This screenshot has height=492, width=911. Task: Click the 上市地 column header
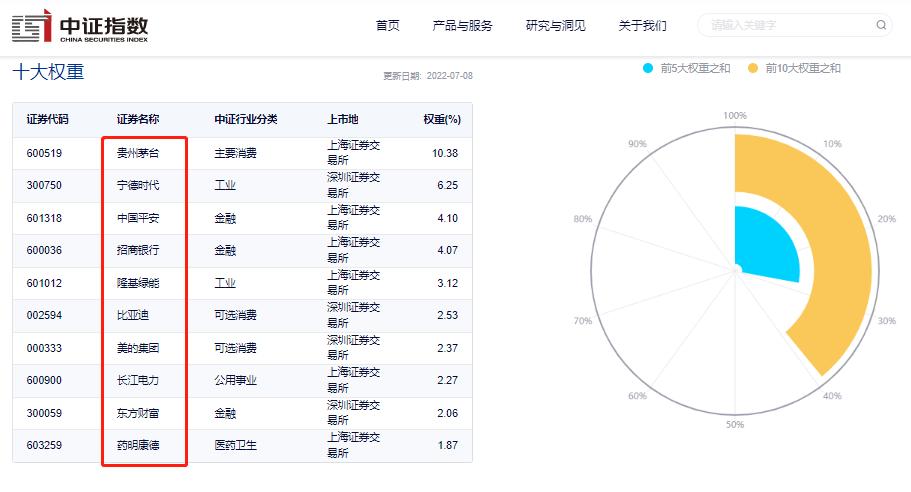(342, 119)
